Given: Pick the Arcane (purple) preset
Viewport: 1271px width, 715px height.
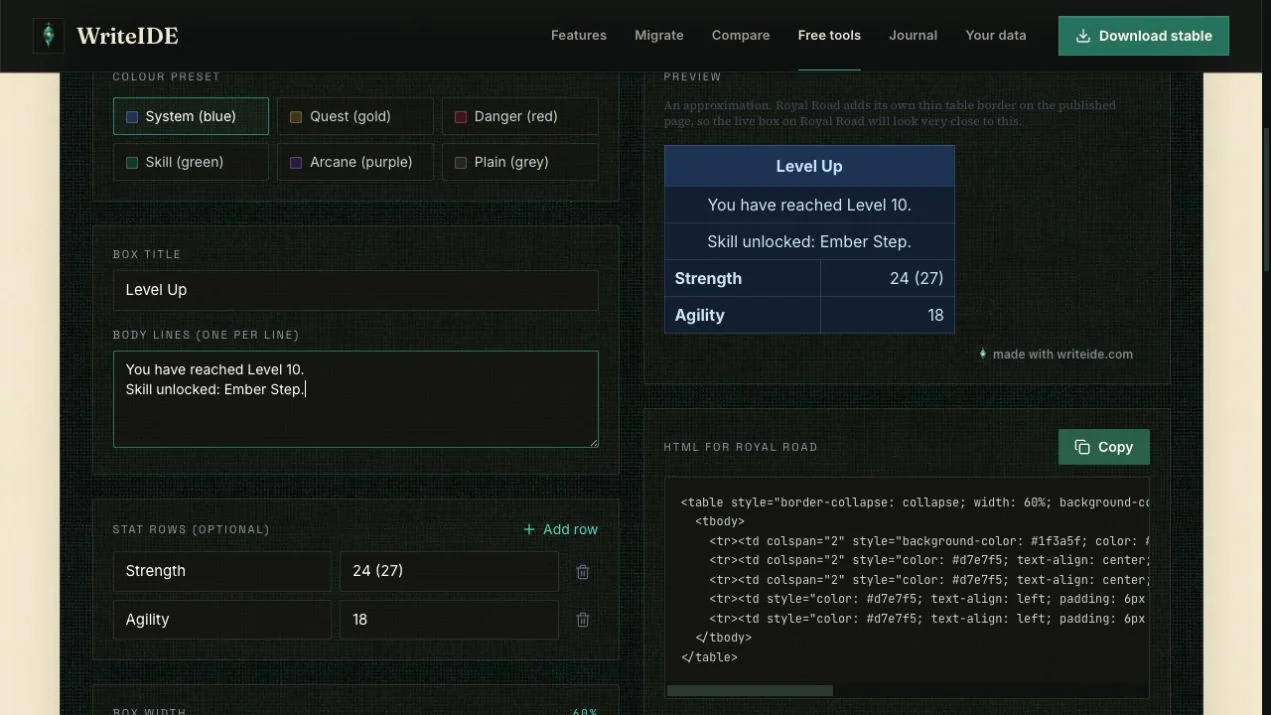Looking at the screenshot, I should point(355,162).
